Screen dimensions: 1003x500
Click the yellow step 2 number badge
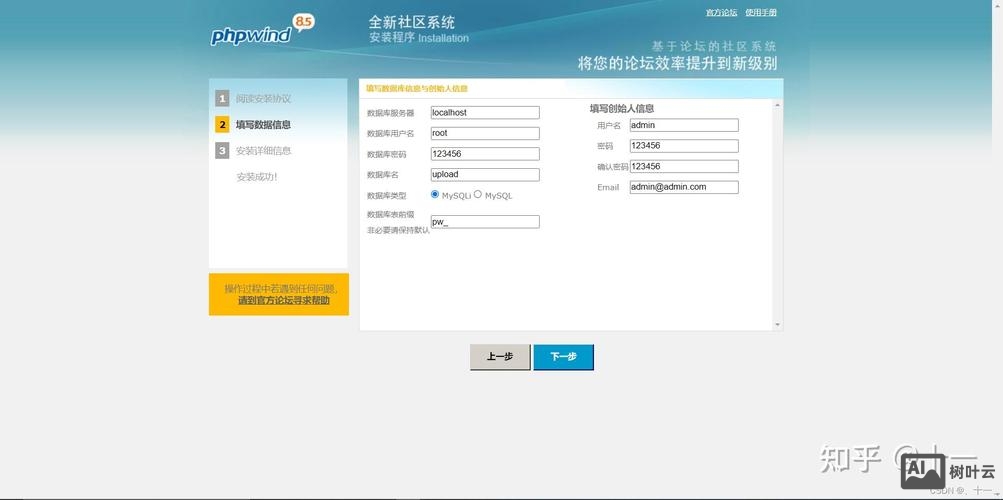coord(222,125)
